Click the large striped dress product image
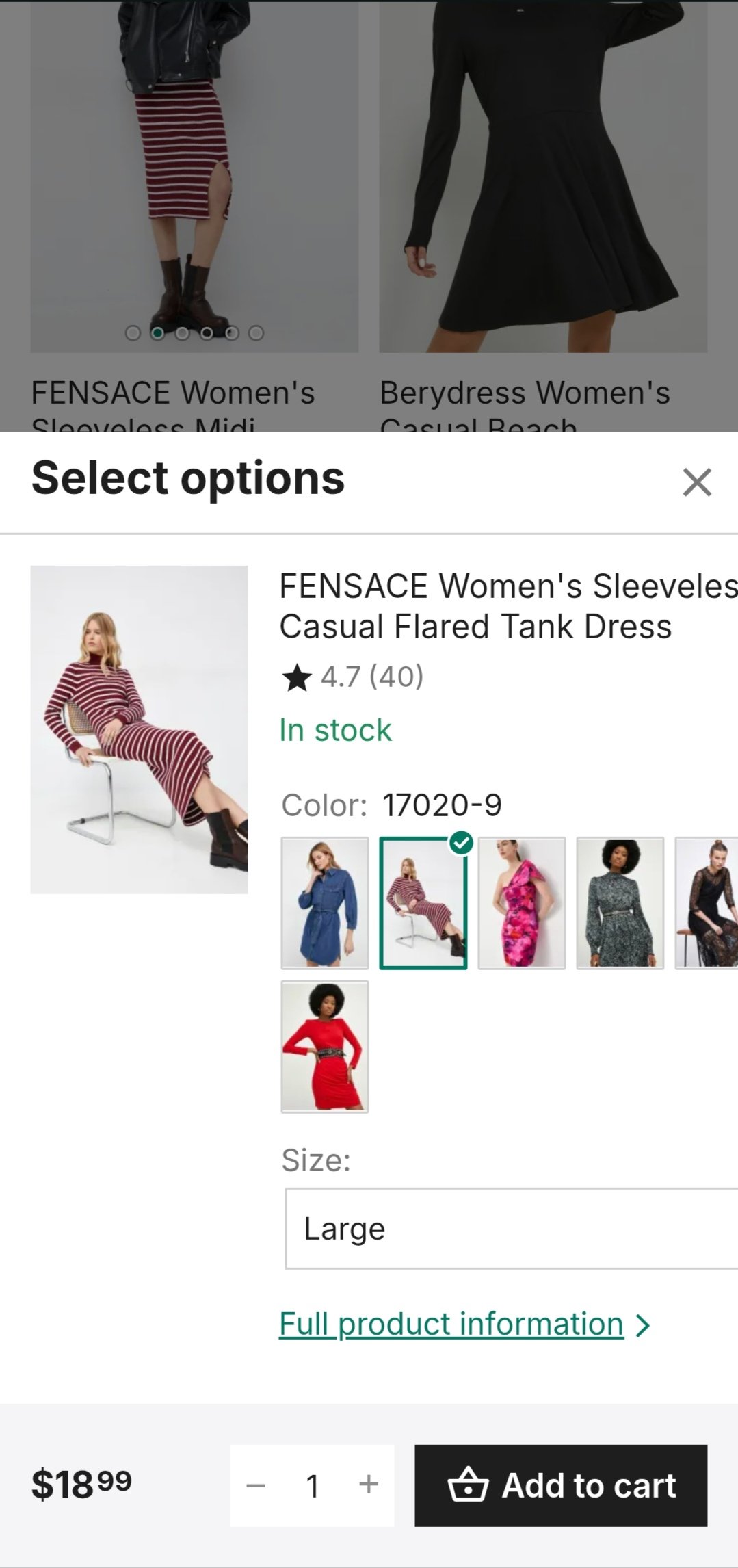The width and height of the screenshot is (738, 1568). (139, 729)
